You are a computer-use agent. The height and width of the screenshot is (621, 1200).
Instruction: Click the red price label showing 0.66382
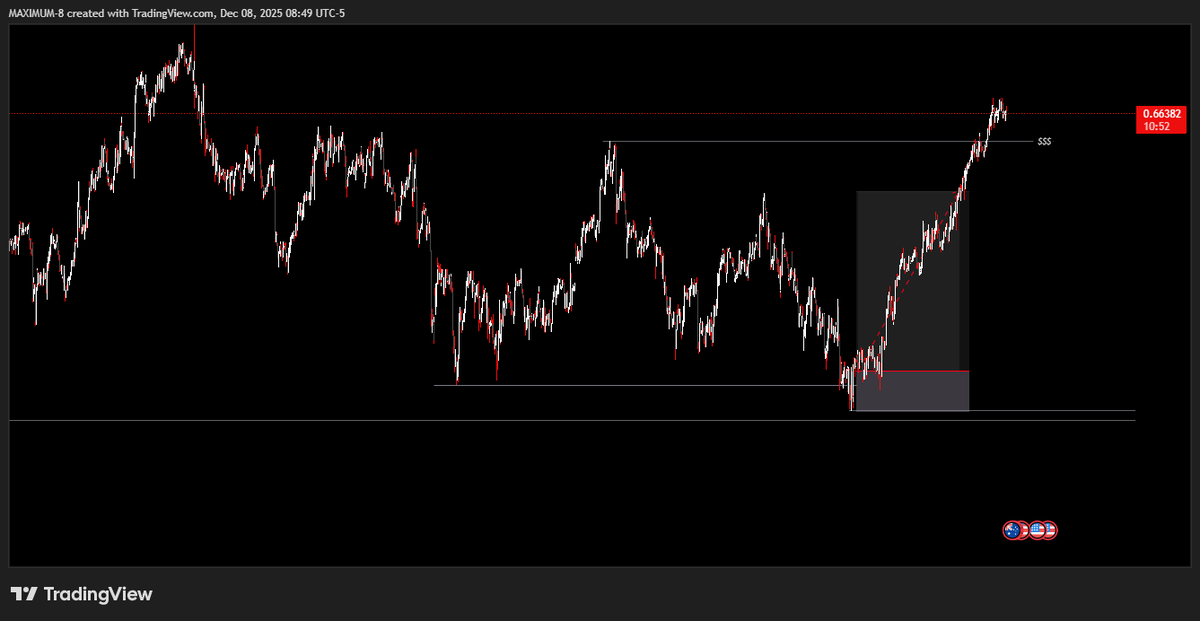tap(1160, 113)
